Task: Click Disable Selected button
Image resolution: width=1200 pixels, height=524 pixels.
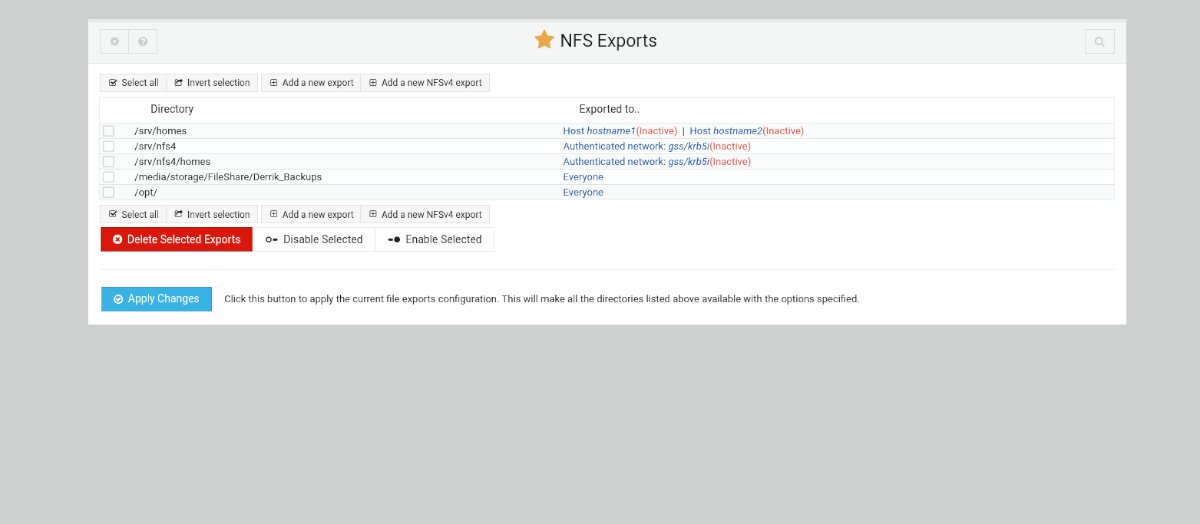Action: pyautogui.click(x=314, y=240)
